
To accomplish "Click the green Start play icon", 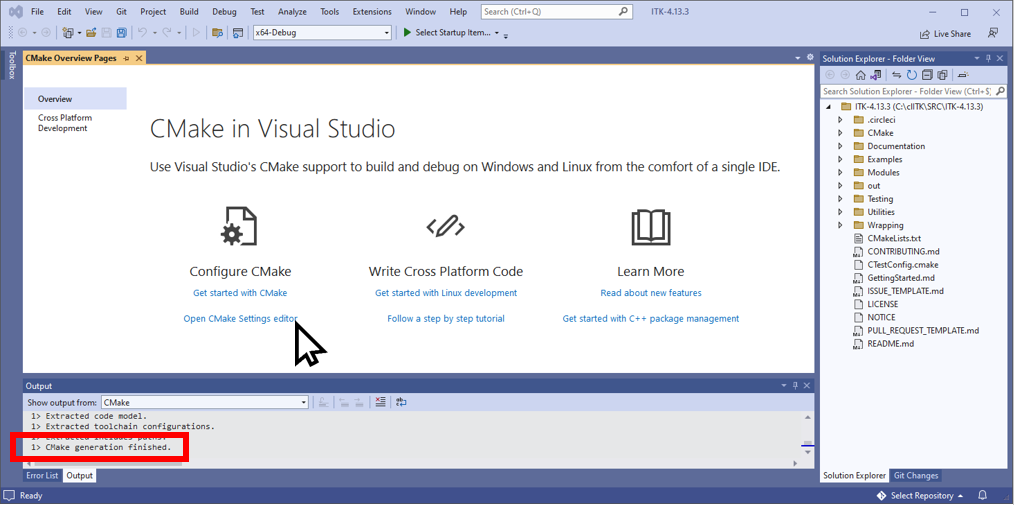I will (x=407, y=32).
